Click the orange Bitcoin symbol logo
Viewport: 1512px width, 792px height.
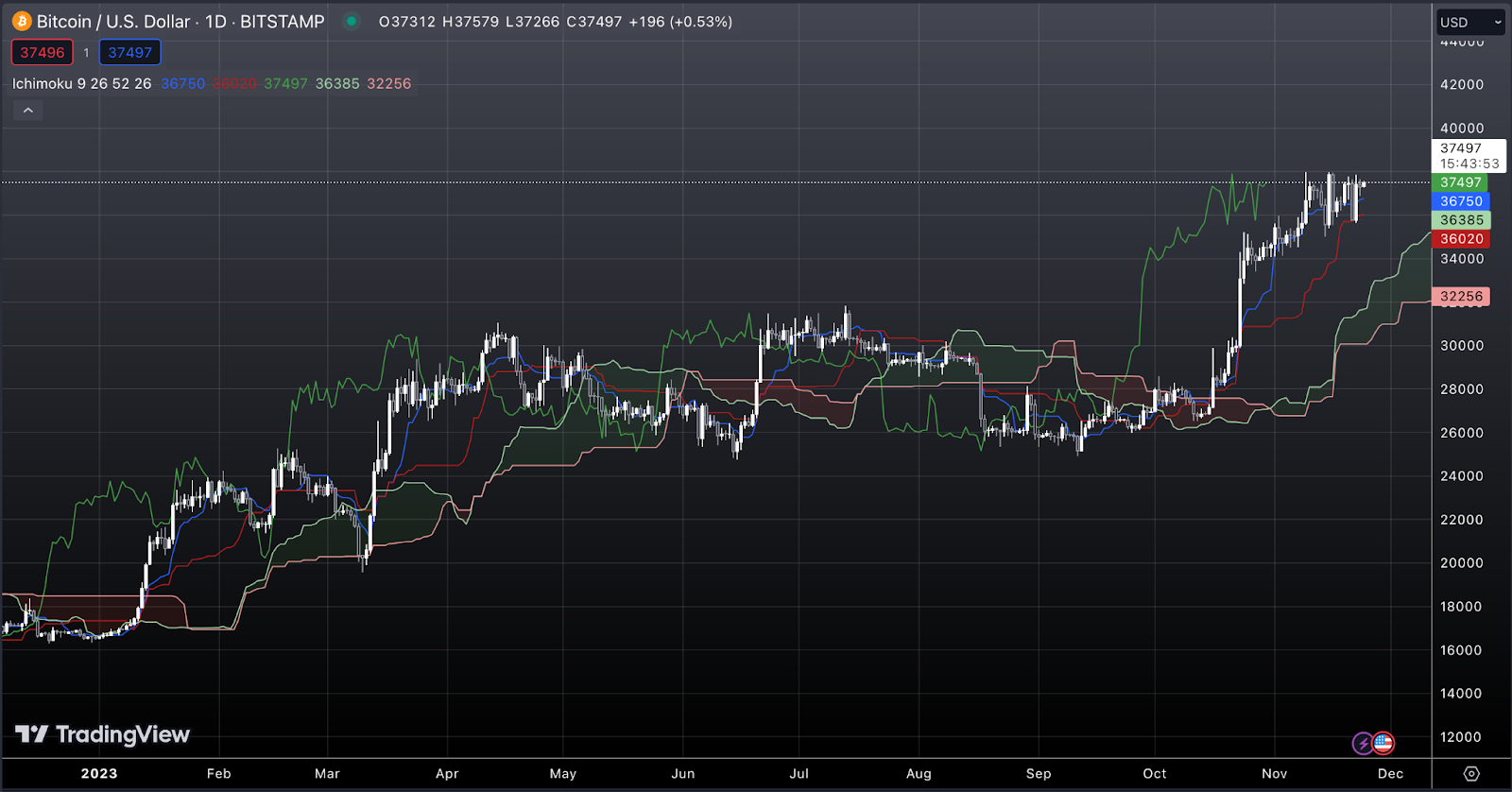[x=22, y=21]
